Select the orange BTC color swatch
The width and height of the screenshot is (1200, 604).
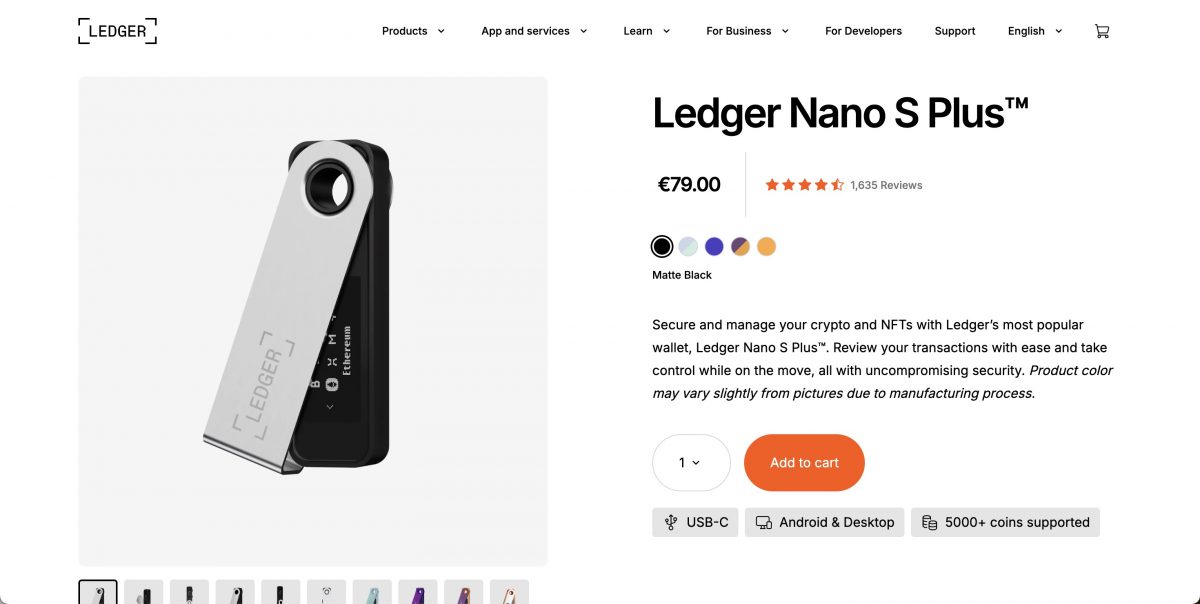point(766,246)
